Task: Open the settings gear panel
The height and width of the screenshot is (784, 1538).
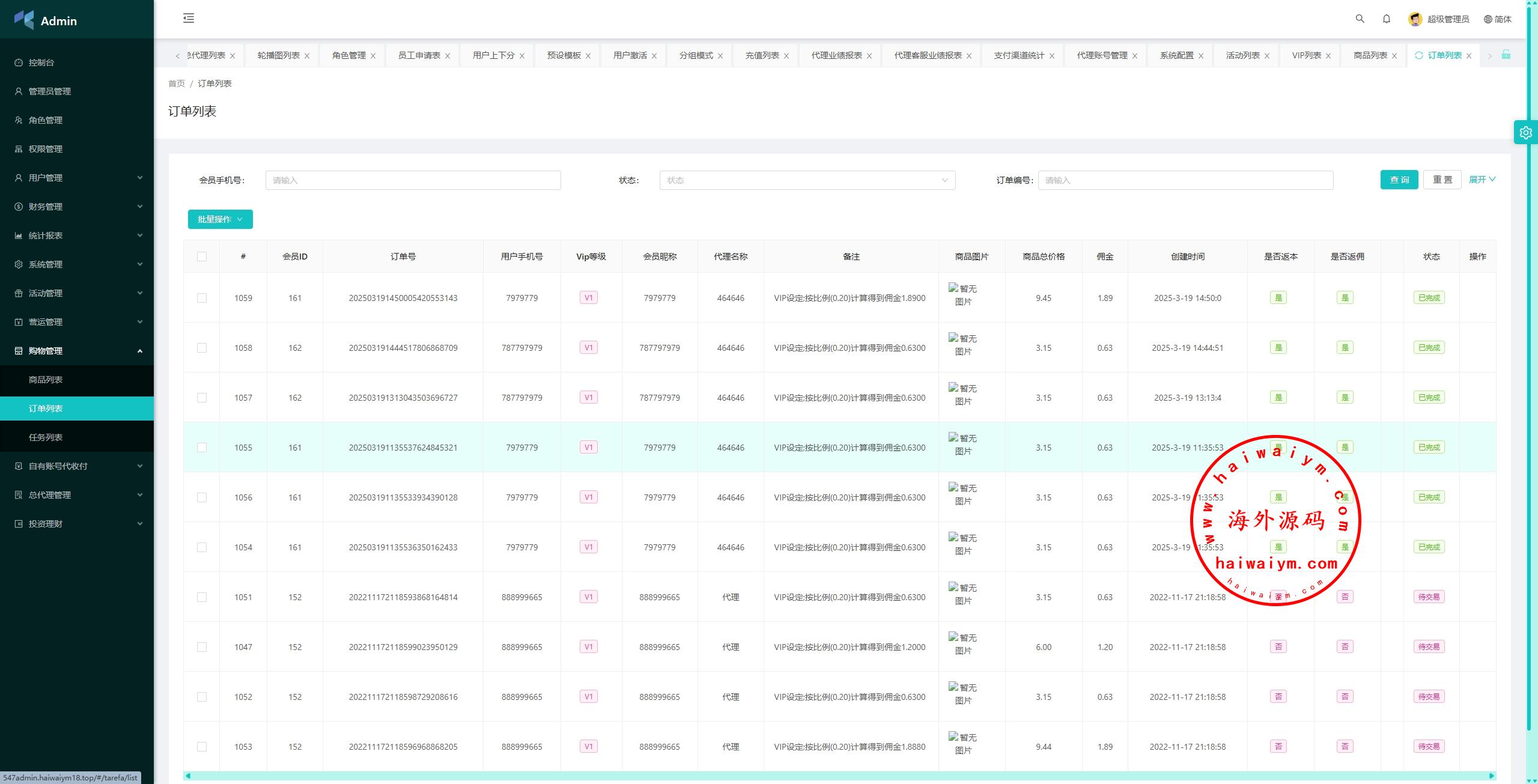Action: 1525,133
